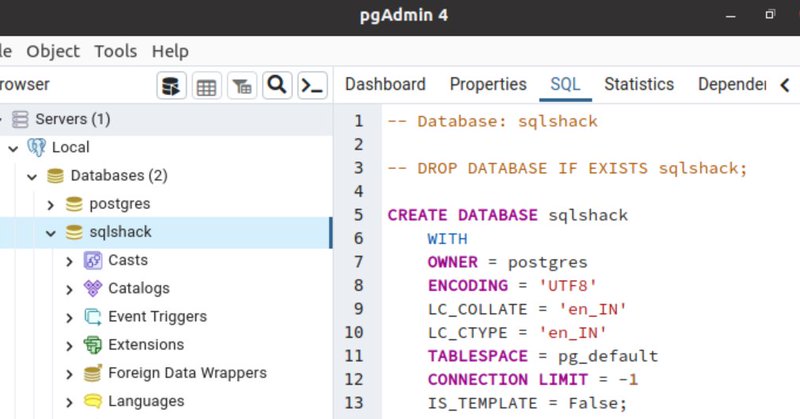Select the SQL tab
The width and height of the screenshot is (800, 419).
click(x=565, y=84)
